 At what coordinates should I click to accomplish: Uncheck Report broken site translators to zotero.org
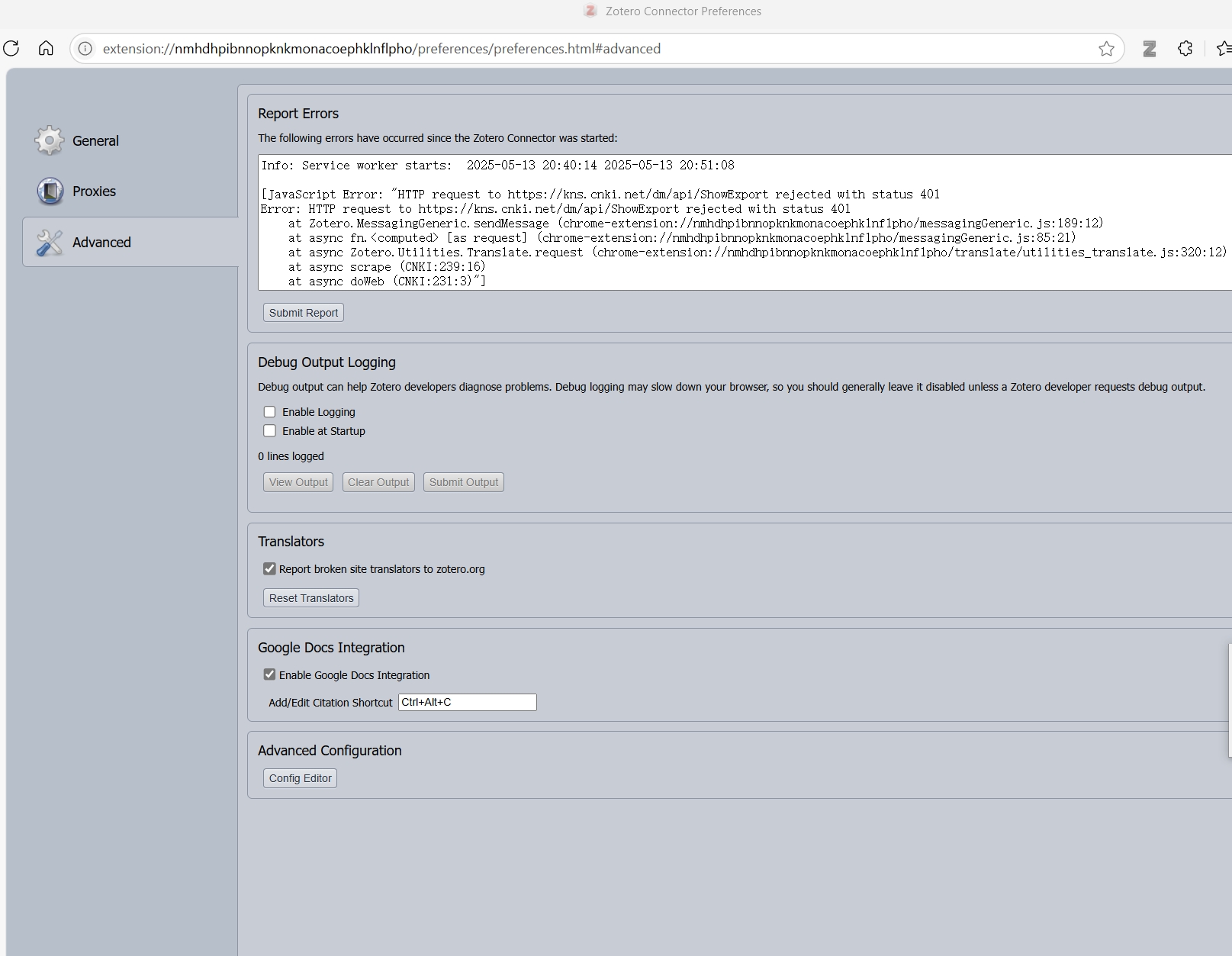[x=269, y=569]
